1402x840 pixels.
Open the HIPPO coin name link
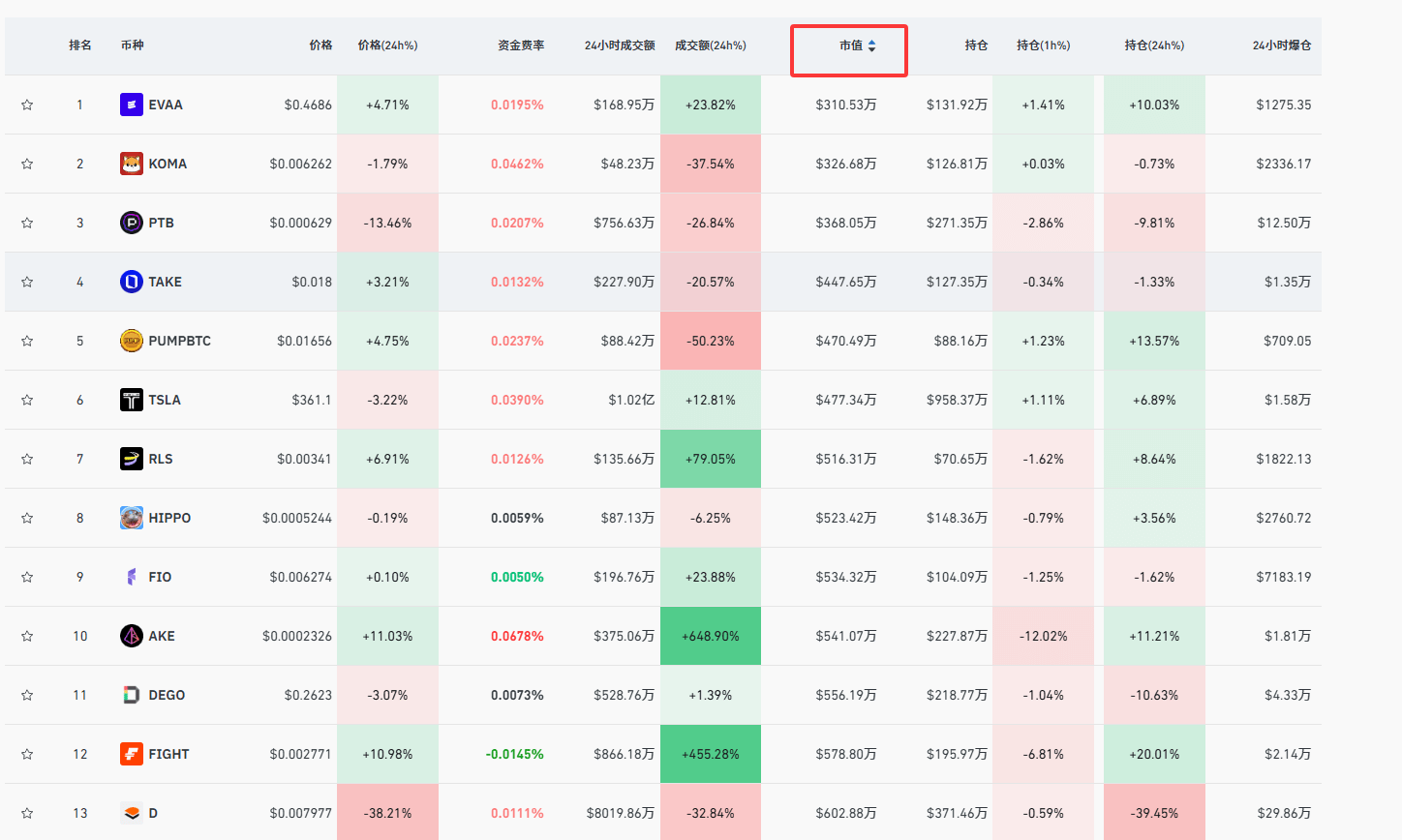coord(169,518)
